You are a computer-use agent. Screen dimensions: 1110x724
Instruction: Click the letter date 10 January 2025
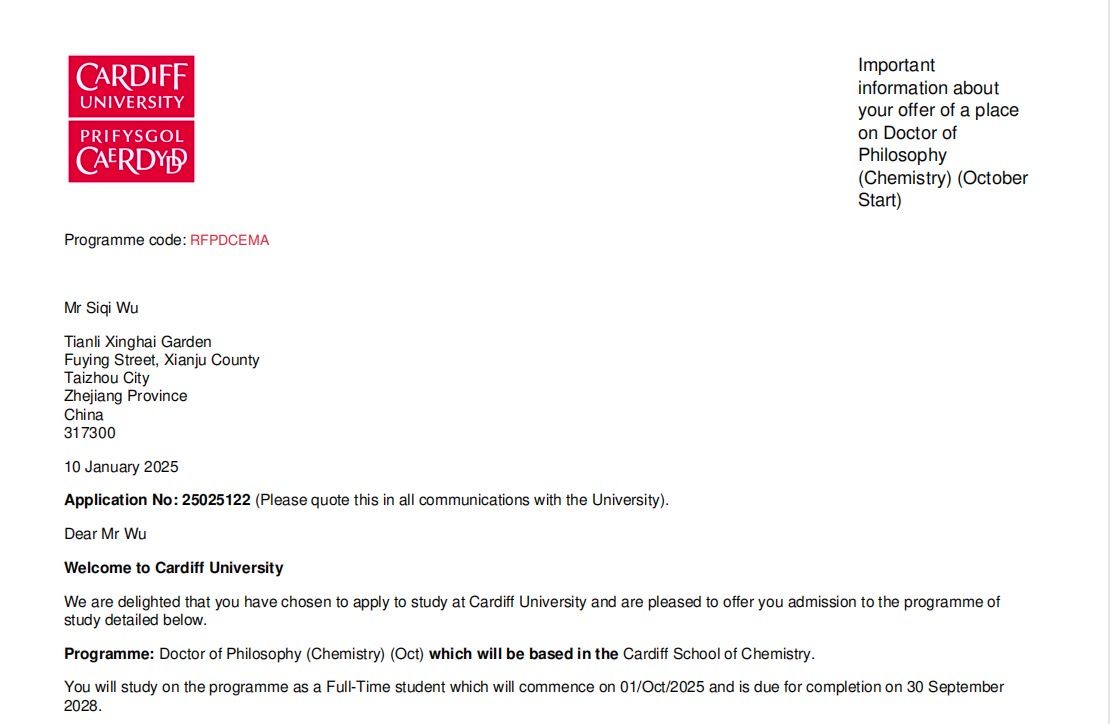click(x=121, y=467)
